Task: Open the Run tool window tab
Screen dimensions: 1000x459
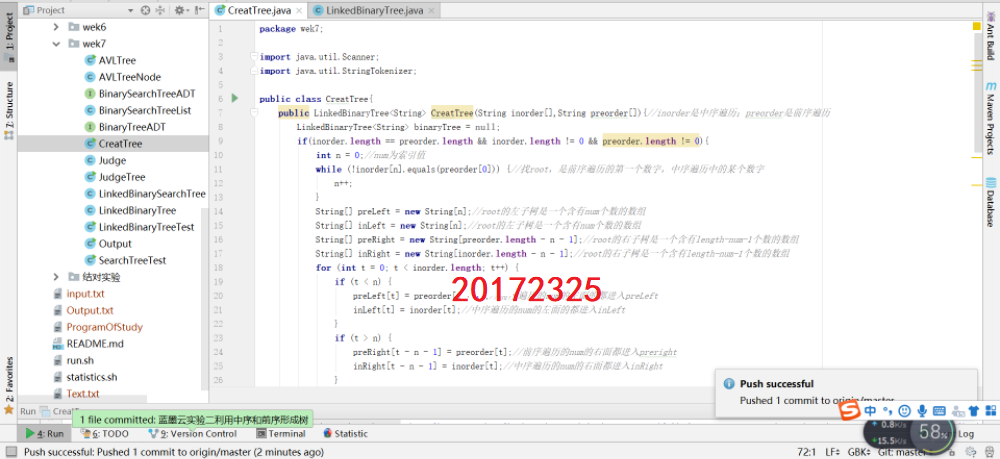Action: (x=45, y=434)
